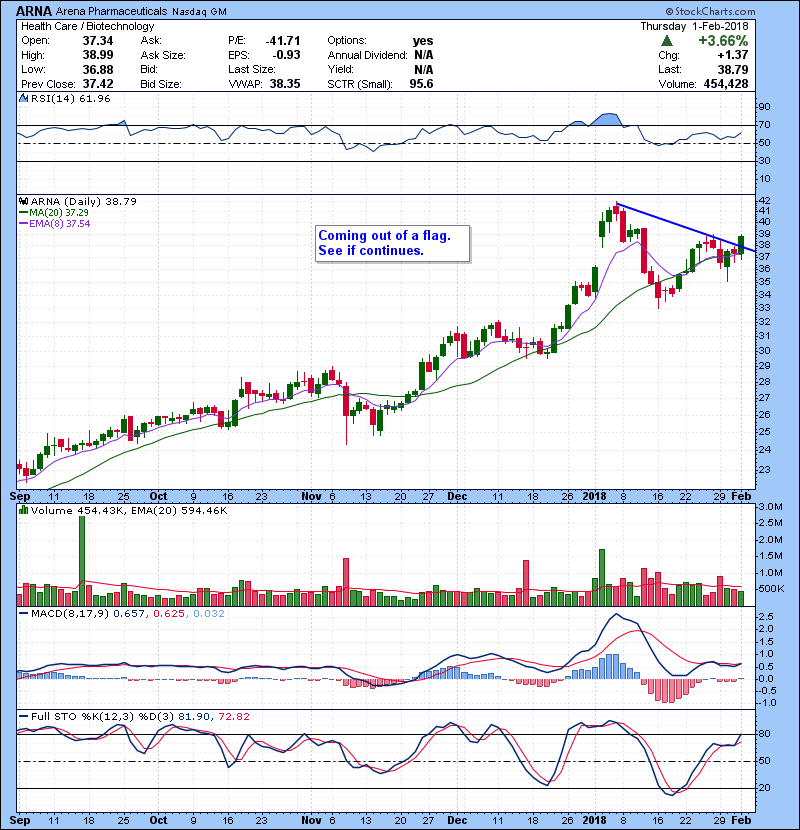Click the 42 price level on right axis
This screenshot has height=830, width=800.
coord(765,201)
